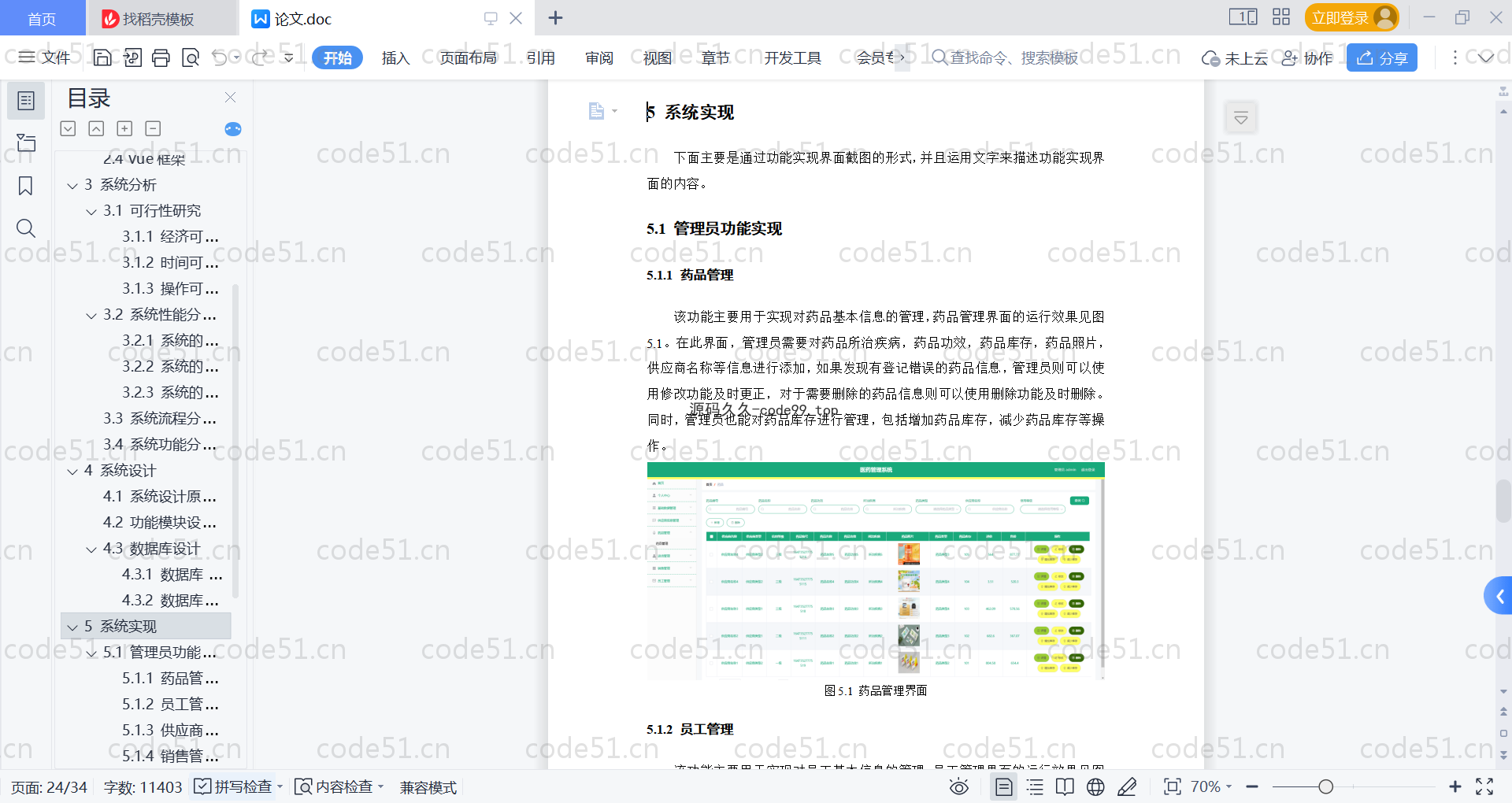Click the collapse ribbon chevron at top right
The width and height of the screenshot is (1512, 803).
[1486, 57]
